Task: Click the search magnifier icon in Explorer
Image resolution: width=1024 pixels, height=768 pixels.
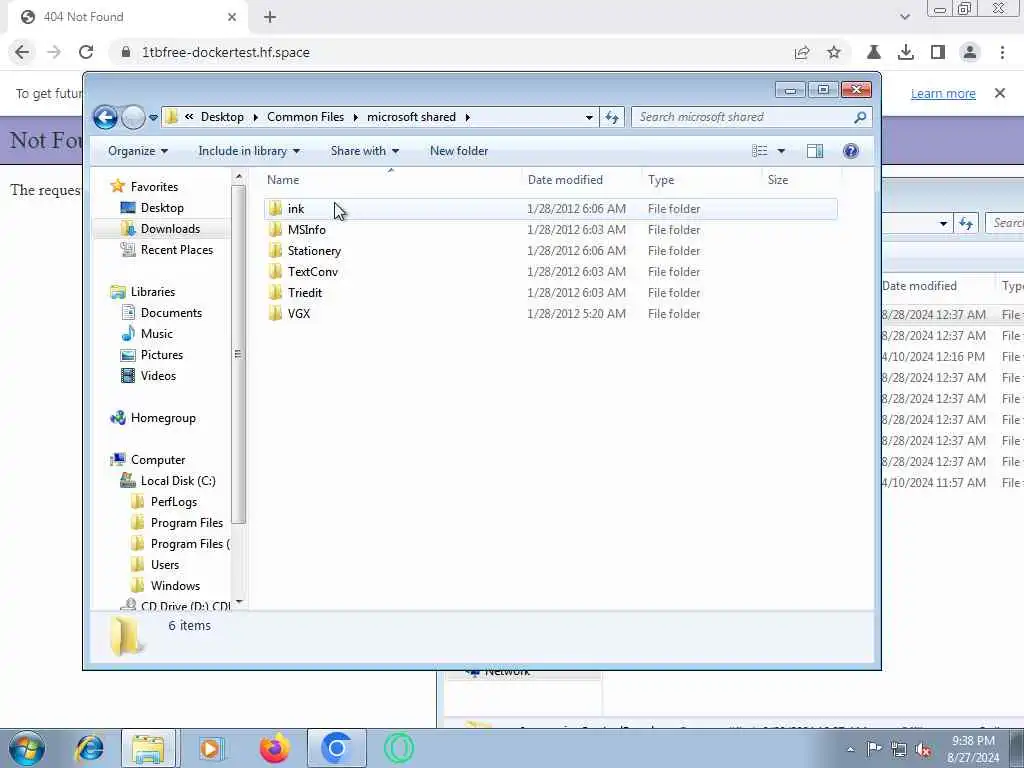Action: coord(860,117)
